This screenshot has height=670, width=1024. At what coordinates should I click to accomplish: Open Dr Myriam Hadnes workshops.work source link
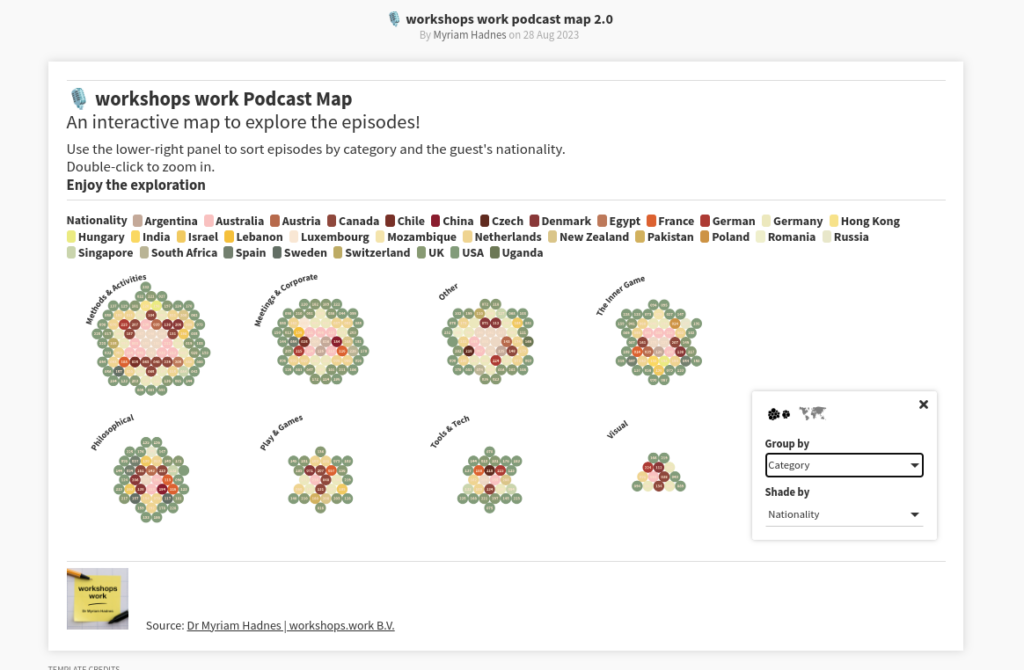pyautogui.click(x=291, y=626)
